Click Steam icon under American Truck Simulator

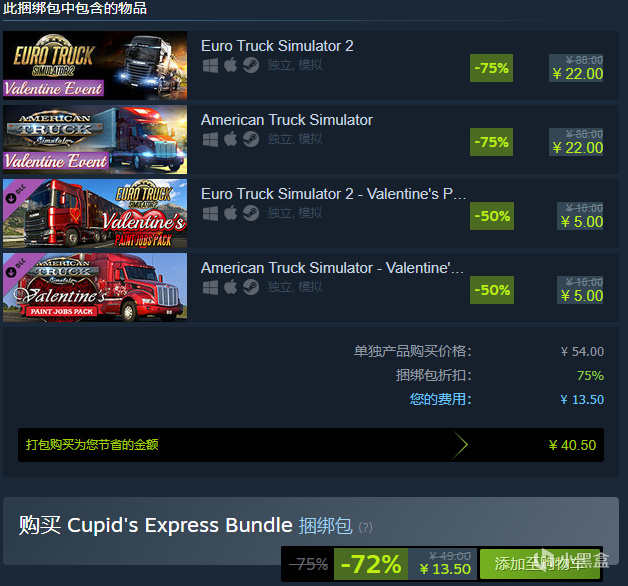coord(251,139)
